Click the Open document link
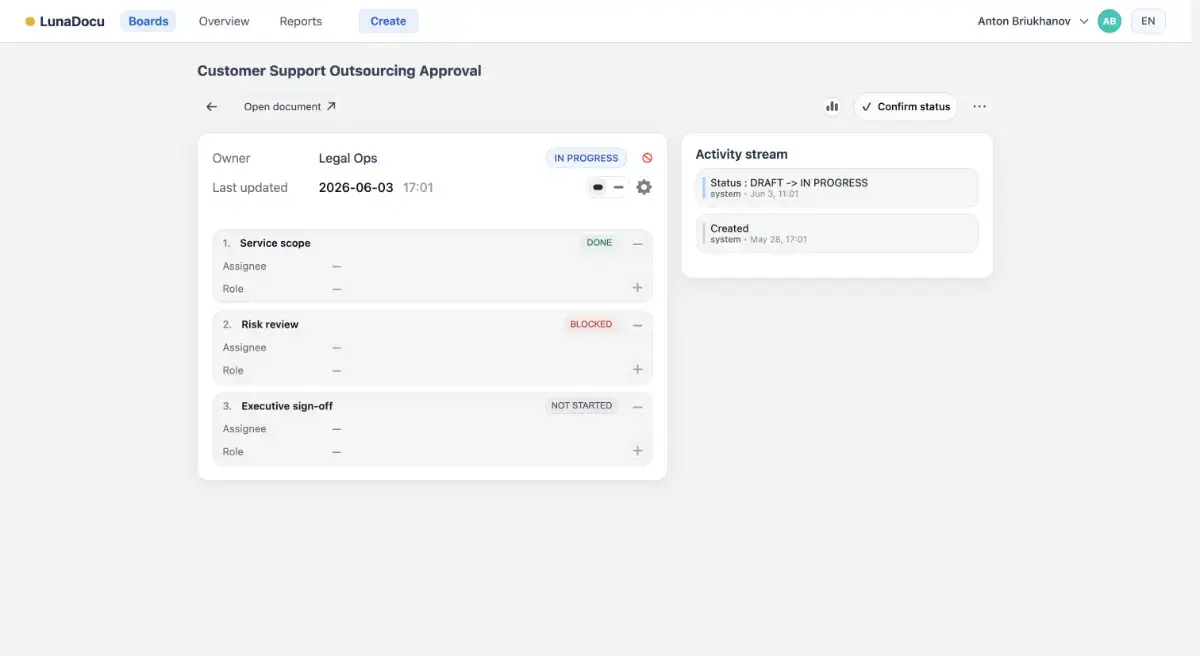The width and height of the screenshot is (1200, 656). (x=290, y=106)
